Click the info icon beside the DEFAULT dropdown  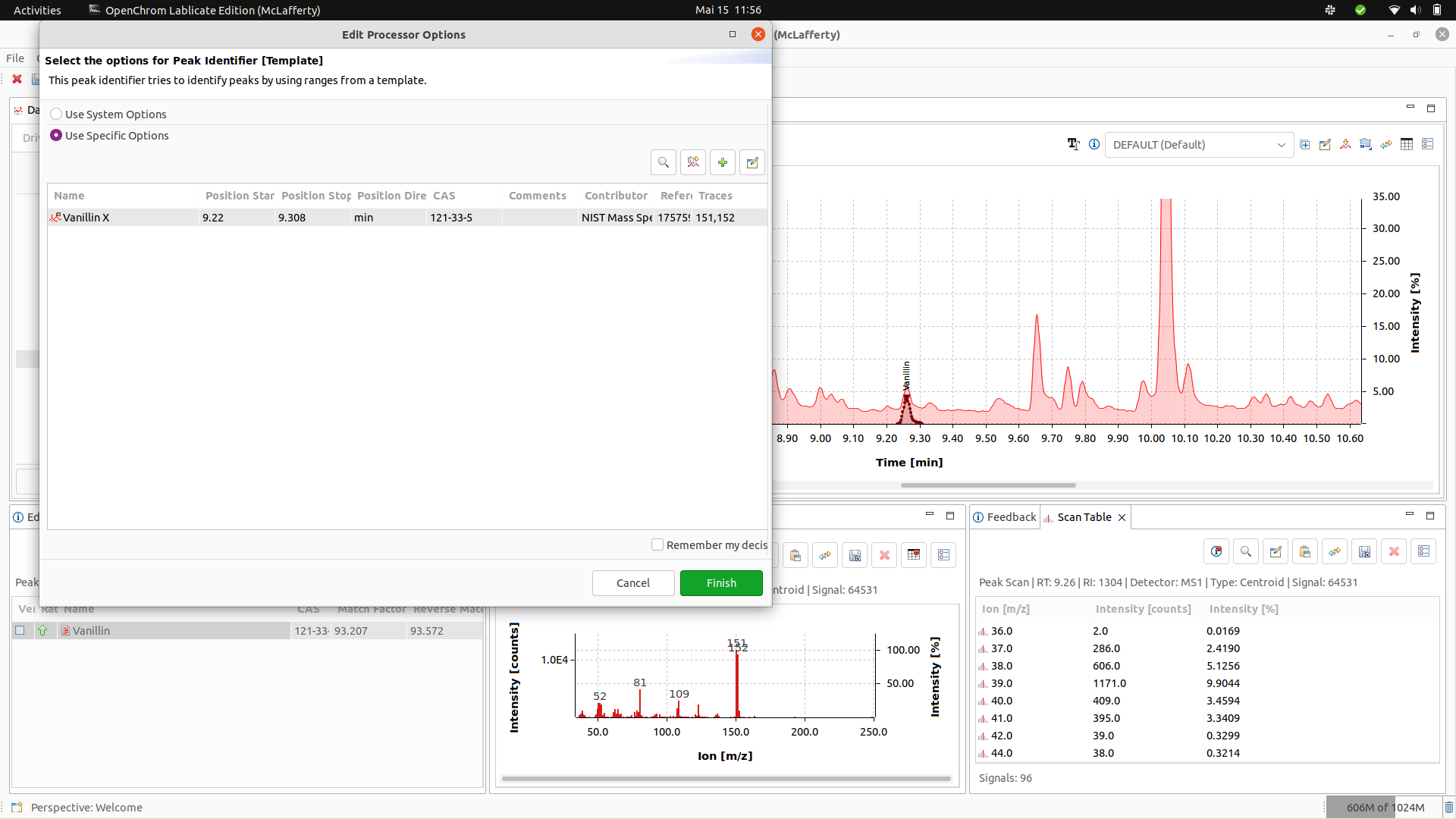click(1094, 144)
